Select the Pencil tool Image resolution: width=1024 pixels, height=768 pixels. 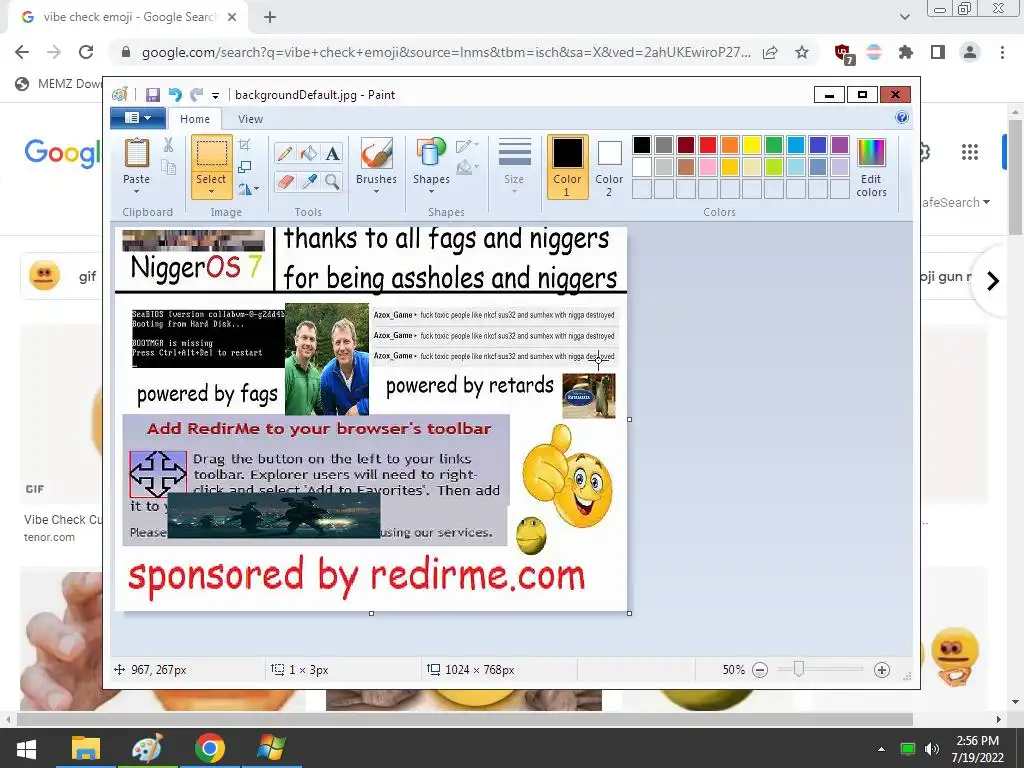pyautogui.click(x=285, y=153)
